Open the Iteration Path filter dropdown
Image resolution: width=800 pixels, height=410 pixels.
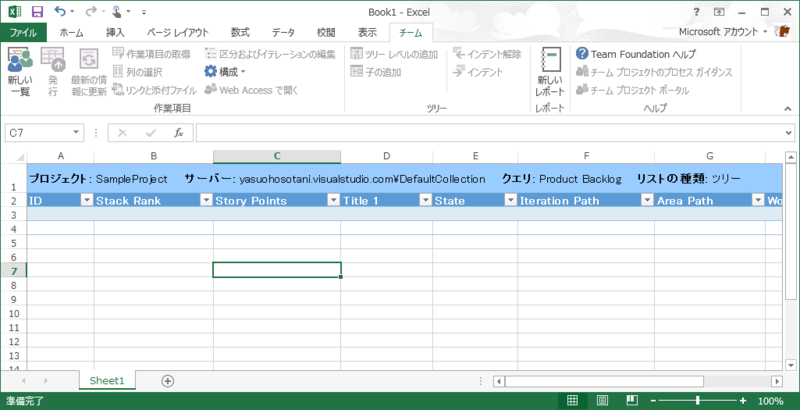click(647, 200)
